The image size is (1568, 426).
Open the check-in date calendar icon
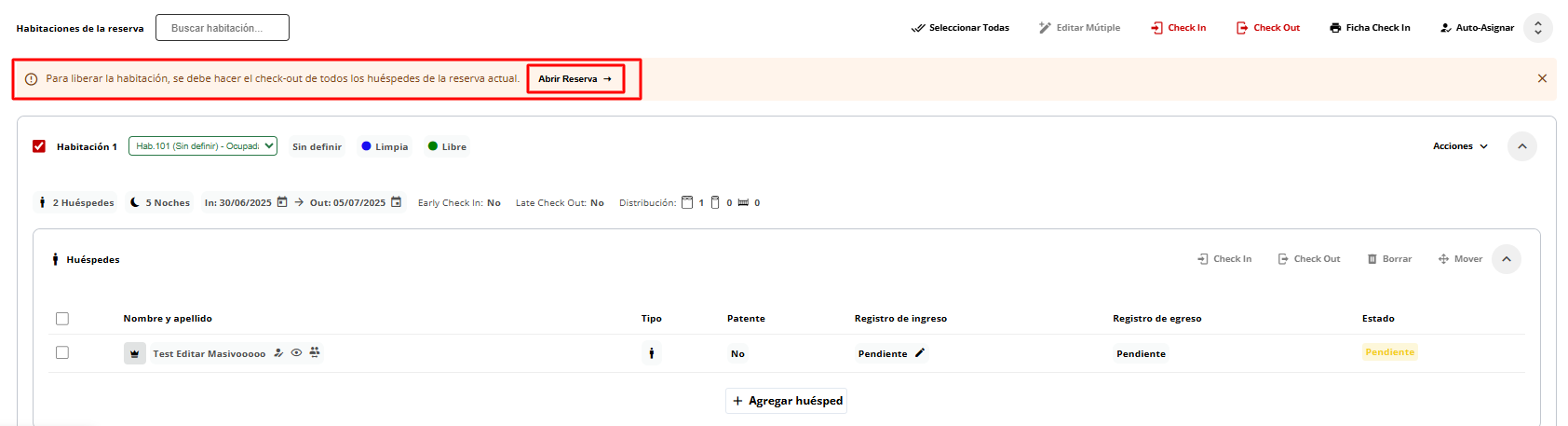282,202
